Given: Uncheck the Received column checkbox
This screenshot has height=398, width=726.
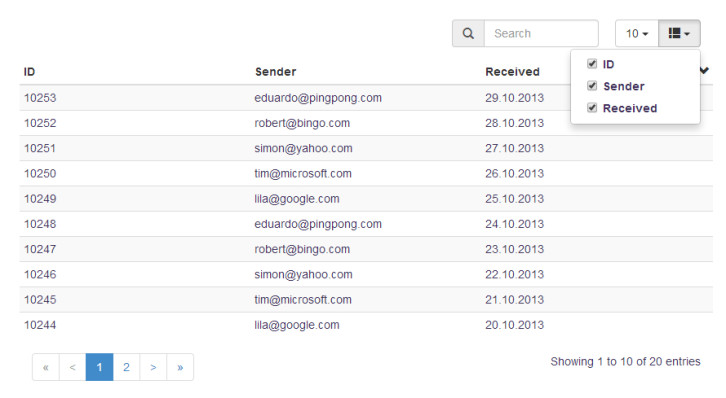Looking at the screenshot, I should 592,108.
